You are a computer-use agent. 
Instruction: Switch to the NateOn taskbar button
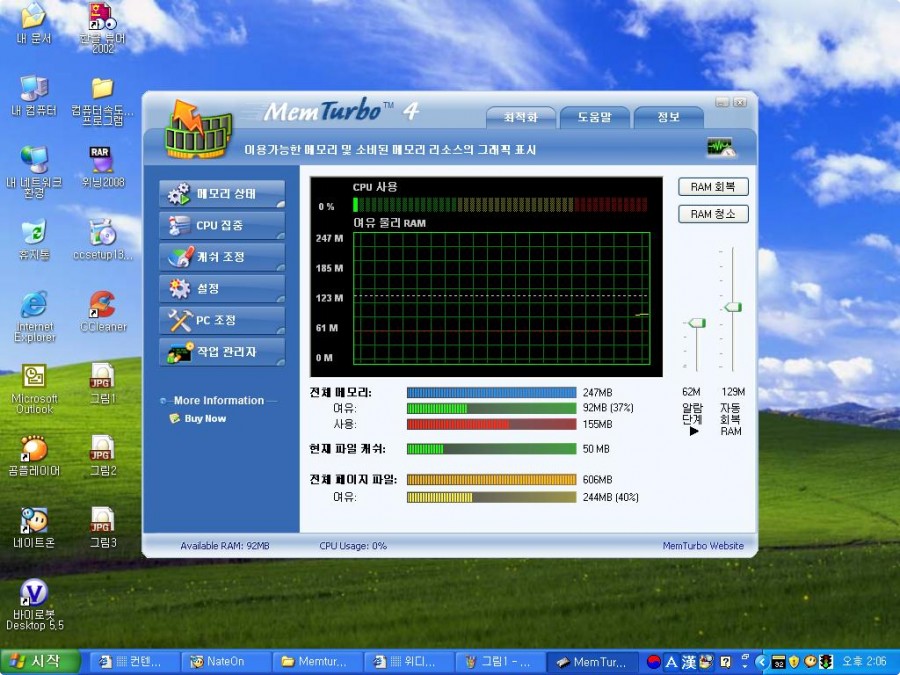(226, 662)
